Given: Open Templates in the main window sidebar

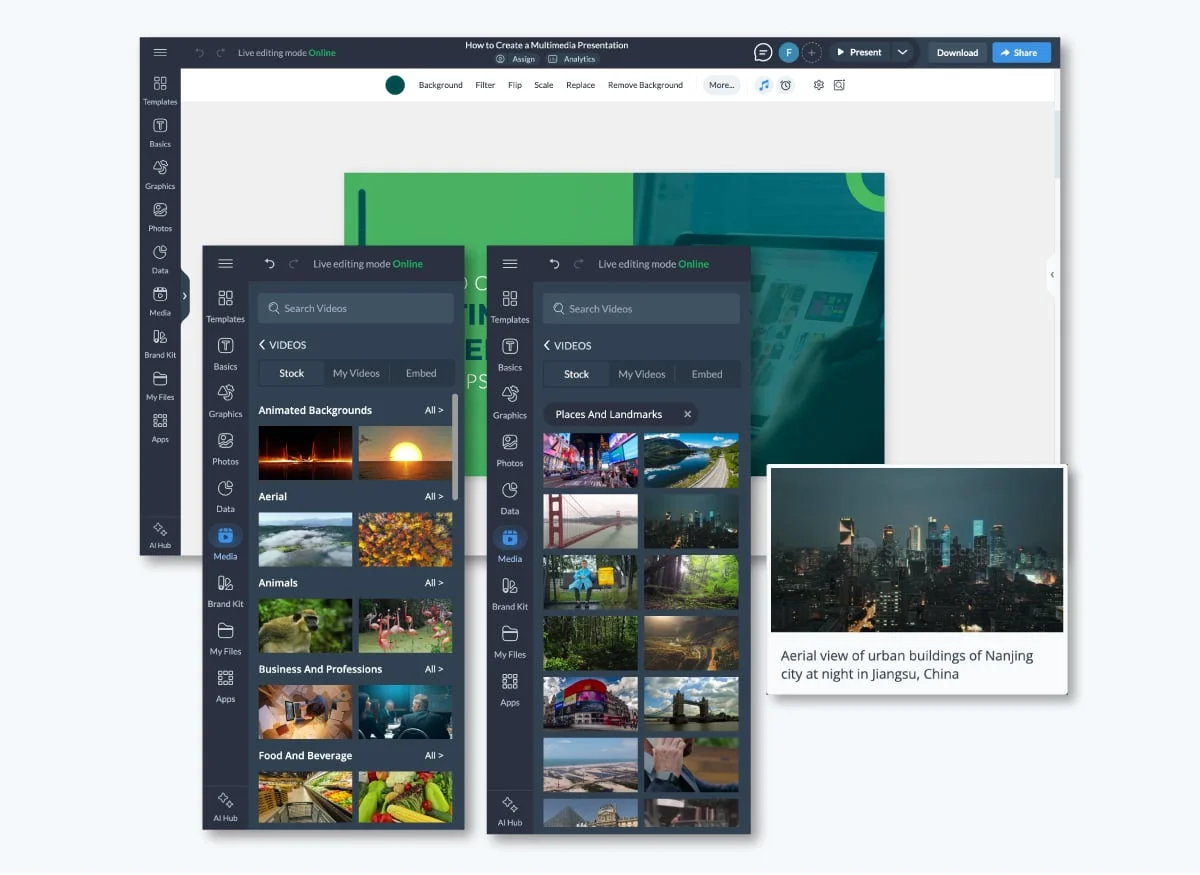Looking at the screenshot, I should point(160,89).
